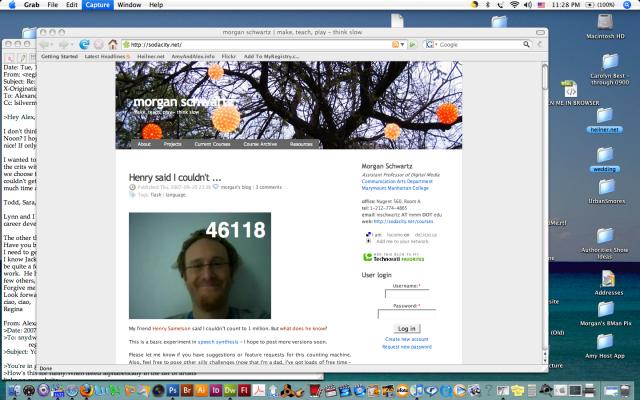640x400 pixels.
Task: Open the Flickr bookmark
Action: [229, 56]
